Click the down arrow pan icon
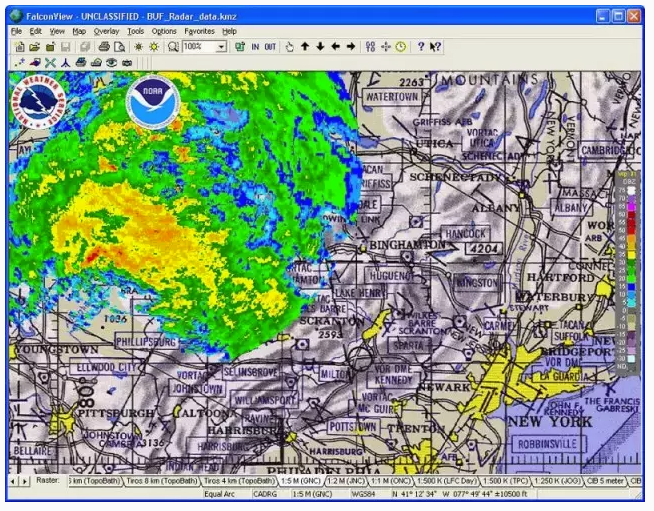This screenshot has height=511, width=654. point(320,47)
